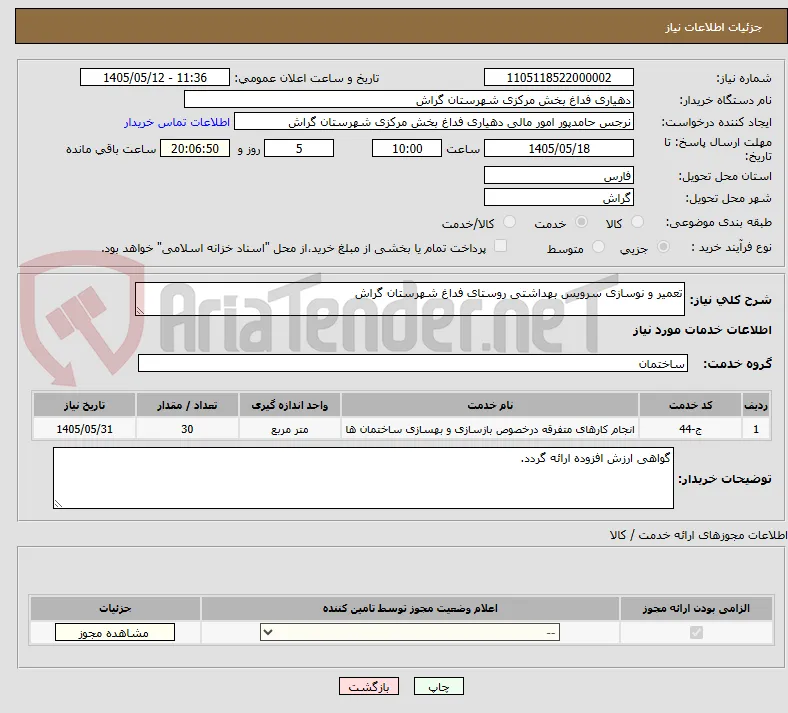Click the ساعت field showing 10:00
788x713 pixels.
coord(407,149)
